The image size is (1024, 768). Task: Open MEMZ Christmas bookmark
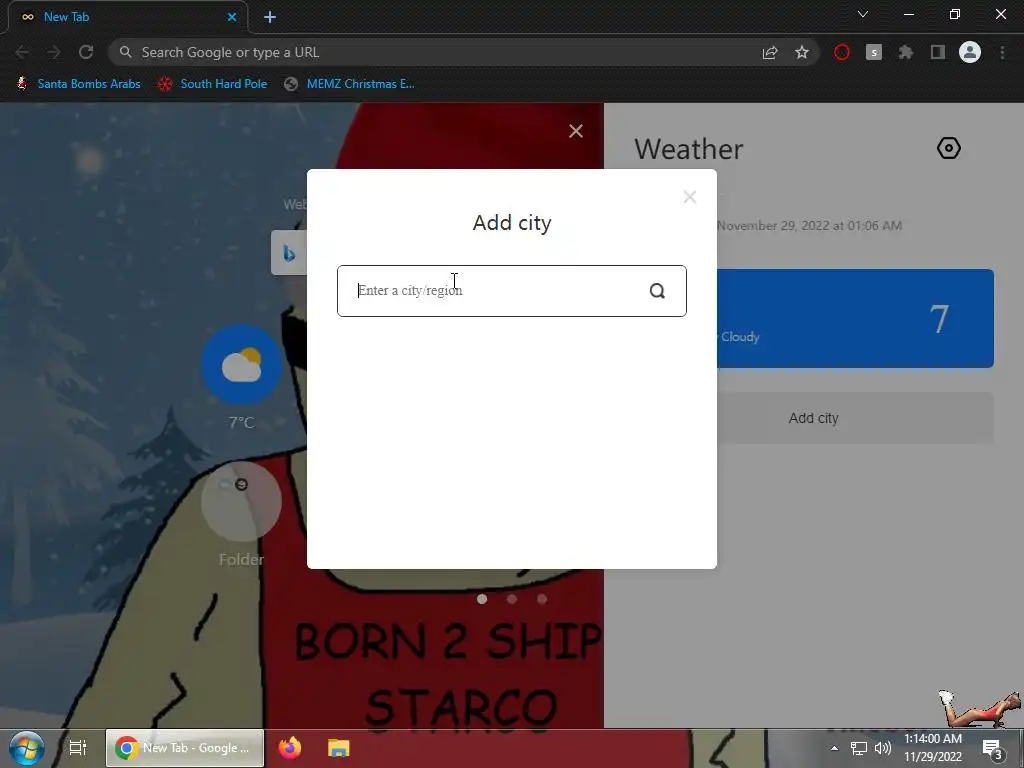click(x=349, y=84)
